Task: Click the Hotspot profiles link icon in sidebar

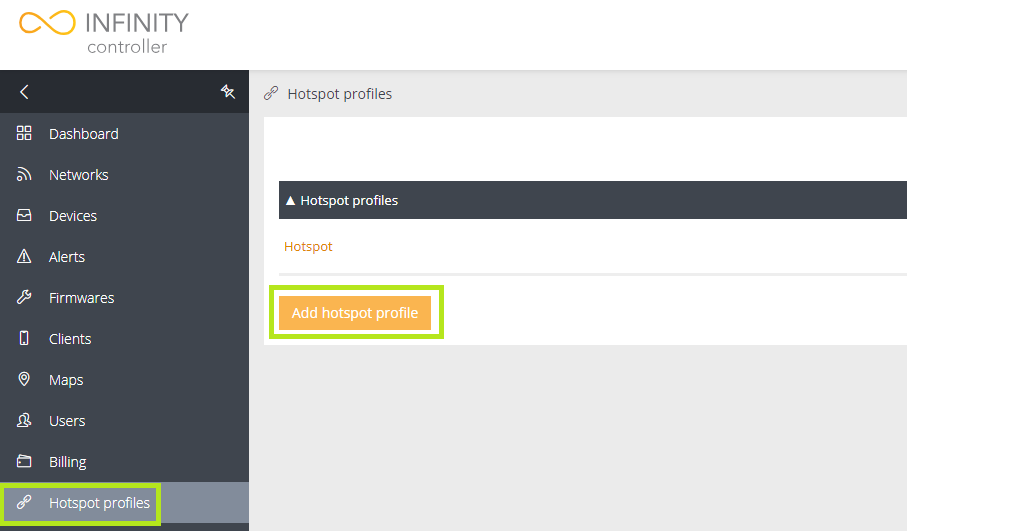Action: click(x=25, y=503)
